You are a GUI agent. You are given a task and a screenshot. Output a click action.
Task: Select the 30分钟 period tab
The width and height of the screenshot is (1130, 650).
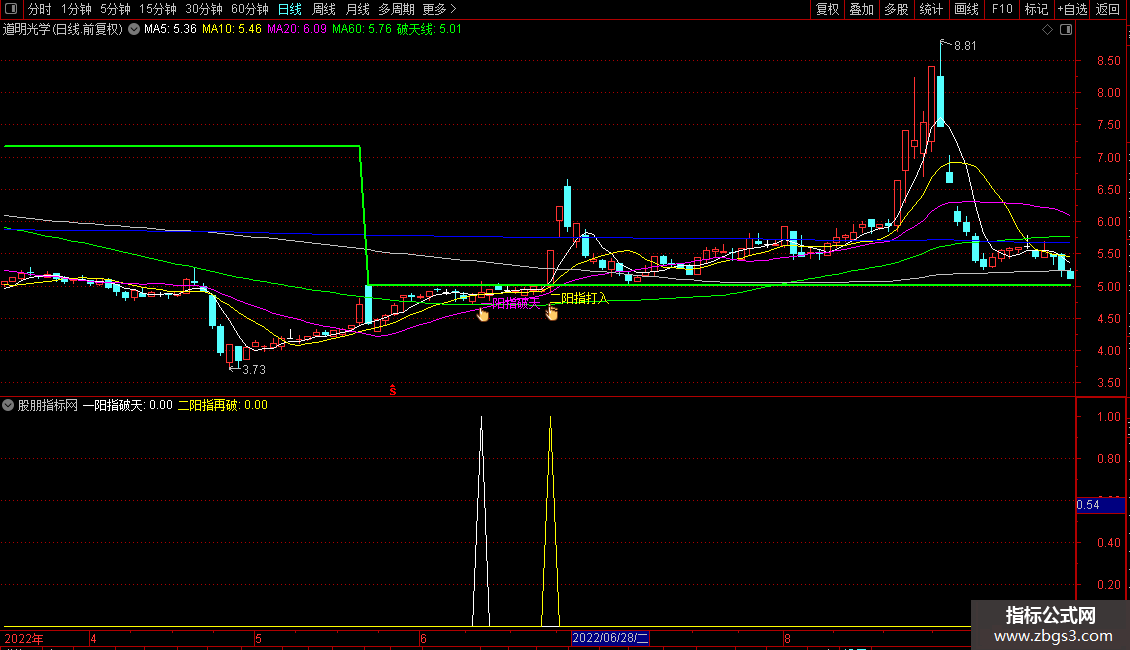pos(204,9)
